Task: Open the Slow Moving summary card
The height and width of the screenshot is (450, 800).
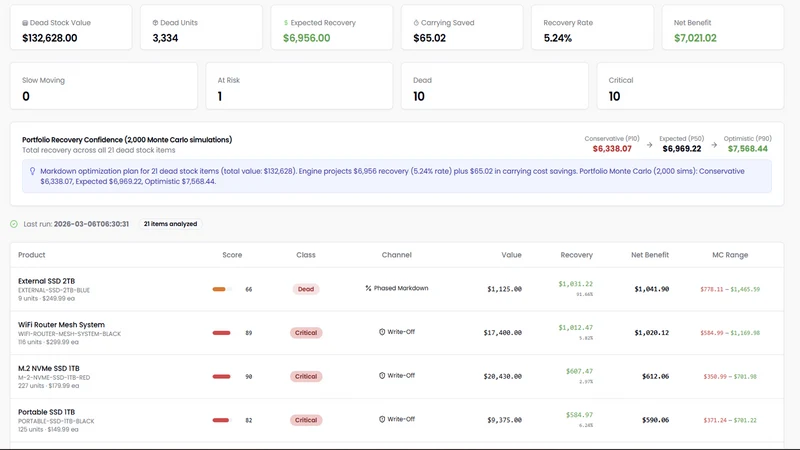Action: point(104,86)
